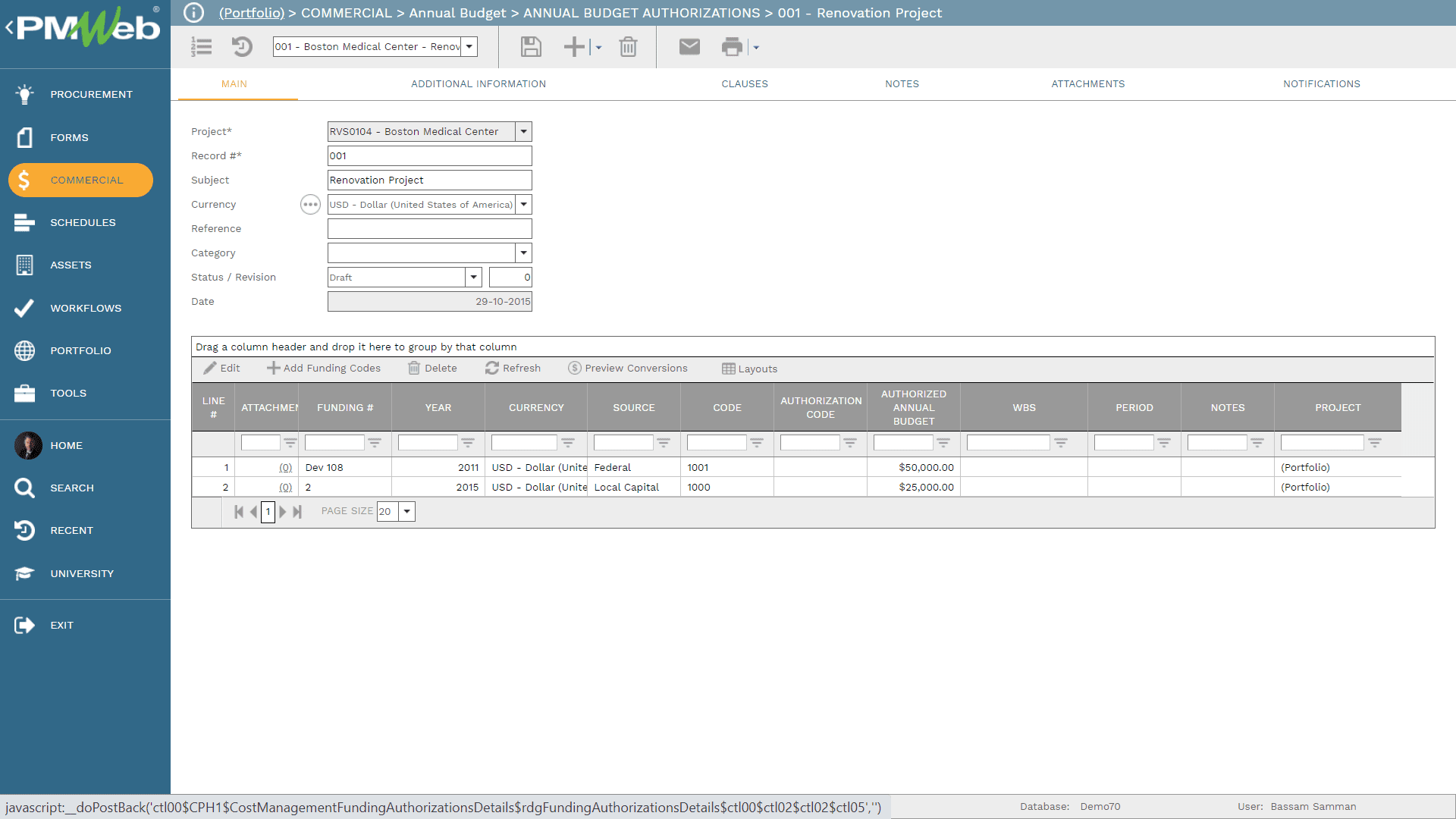The height and width of the screenshot is (819, 1456).
Task: Click filter icon for Funding # column
Action: [375, 442]
